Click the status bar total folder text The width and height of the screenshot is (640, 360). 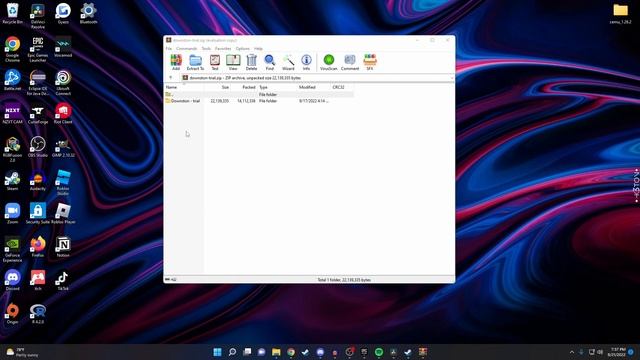click(344, 280)
